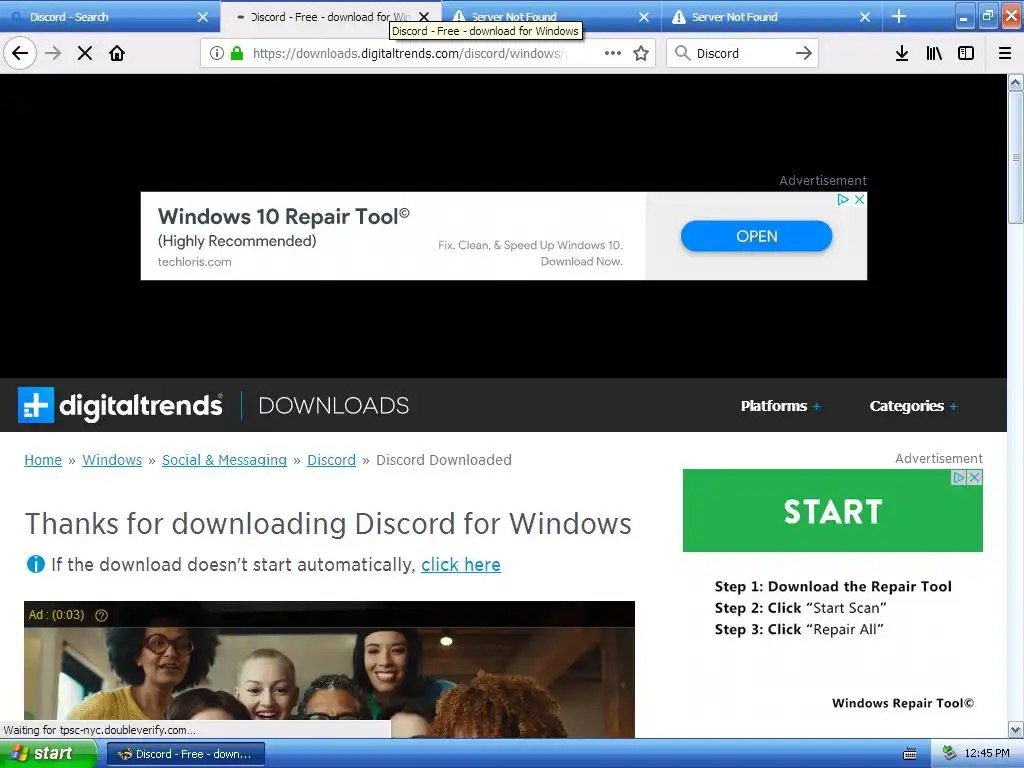Expand the Categories menu
This screenshot has width=1024, height=768.
[913, 406]
